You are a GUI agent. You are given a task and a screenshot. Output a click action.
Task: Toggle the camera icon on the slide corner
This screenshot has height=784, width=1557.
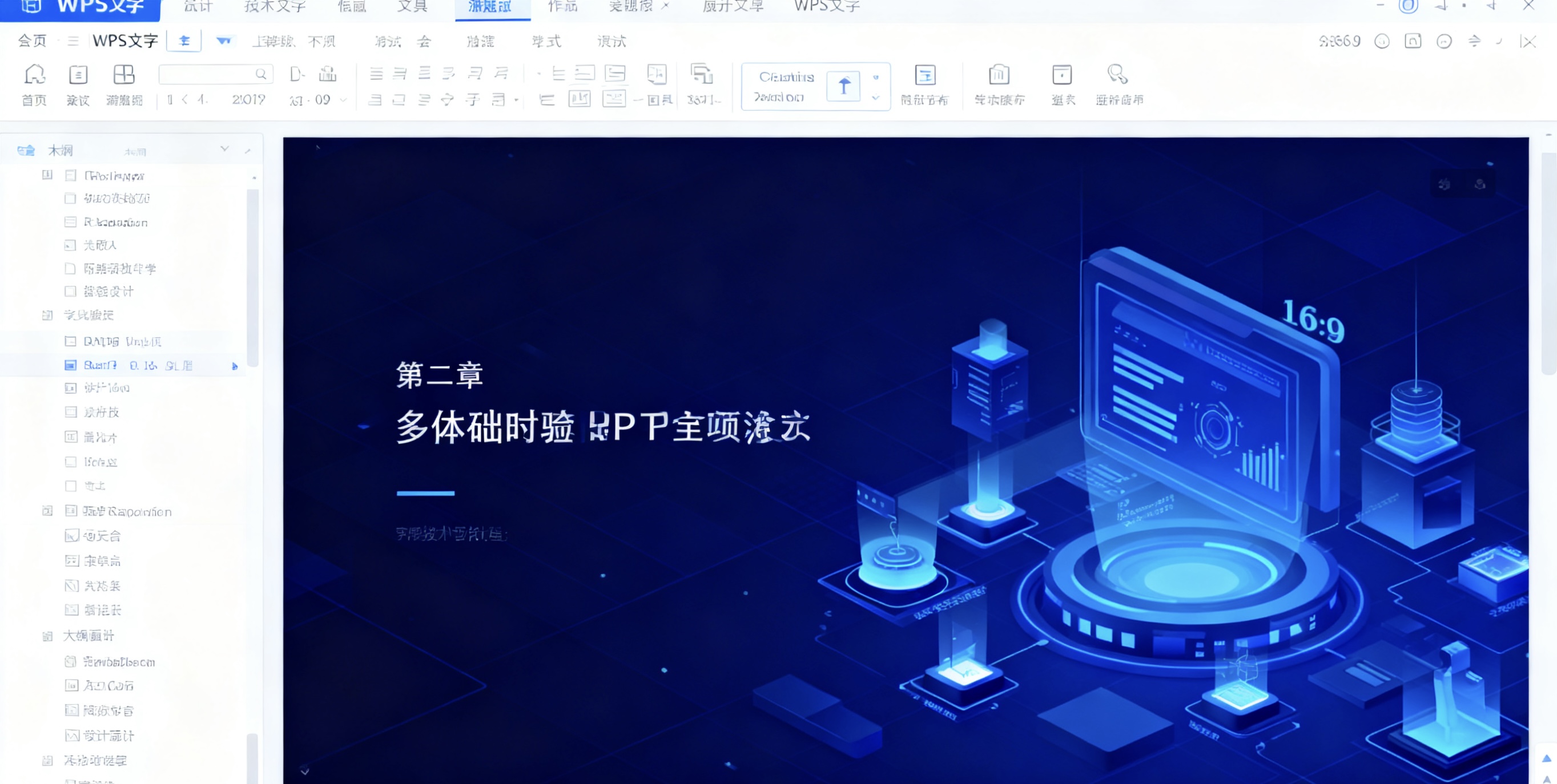pyautogui.click(x=1445, y=184)
